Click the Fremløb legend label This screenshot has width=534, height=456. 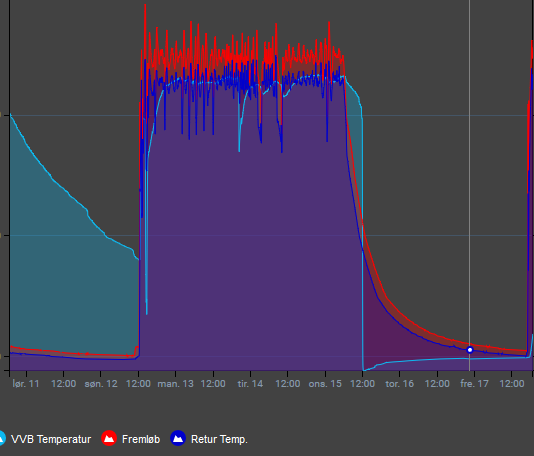coord(141,439)
